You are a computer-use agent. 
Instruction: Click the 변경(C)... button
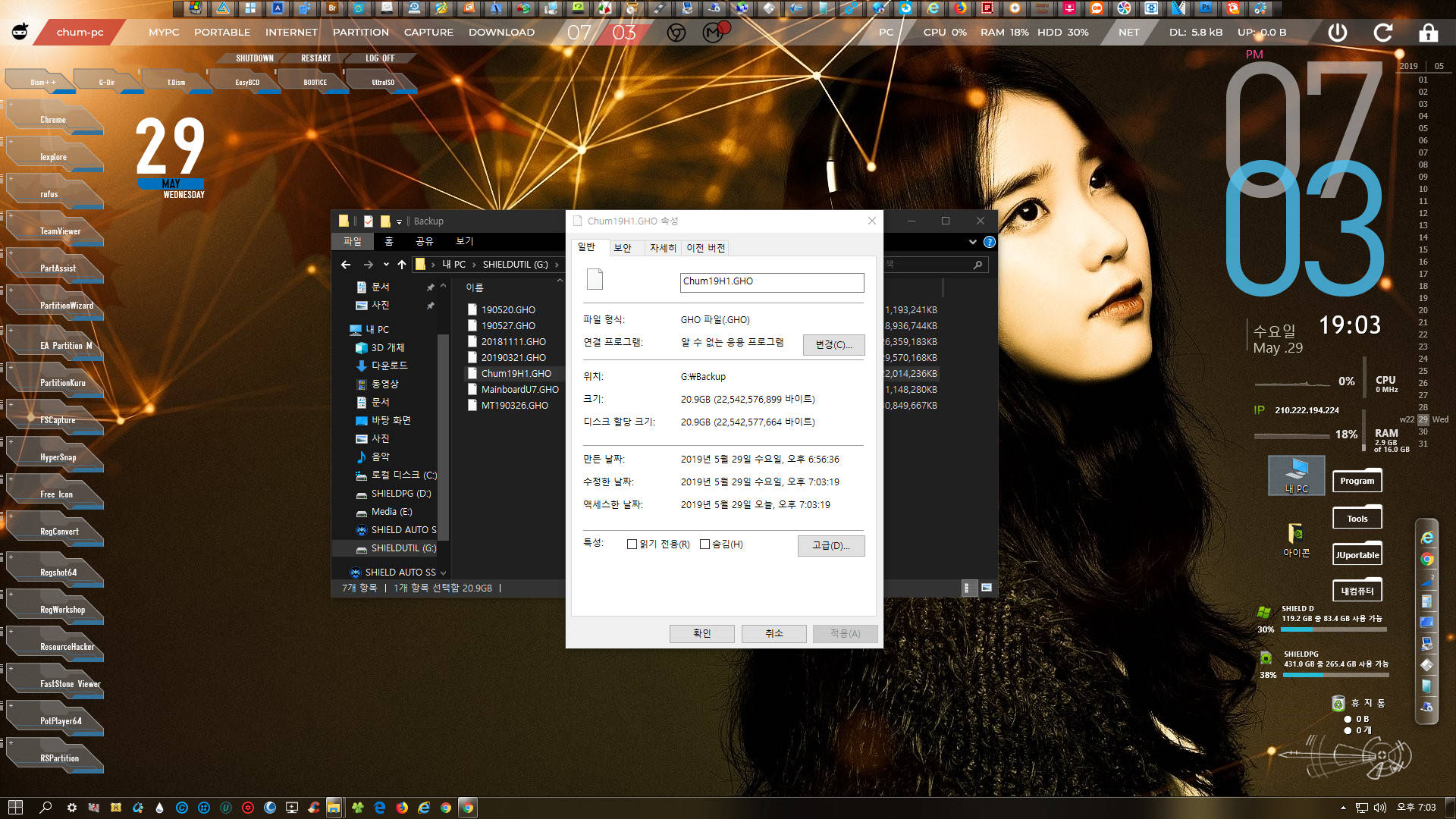[833, 345]
